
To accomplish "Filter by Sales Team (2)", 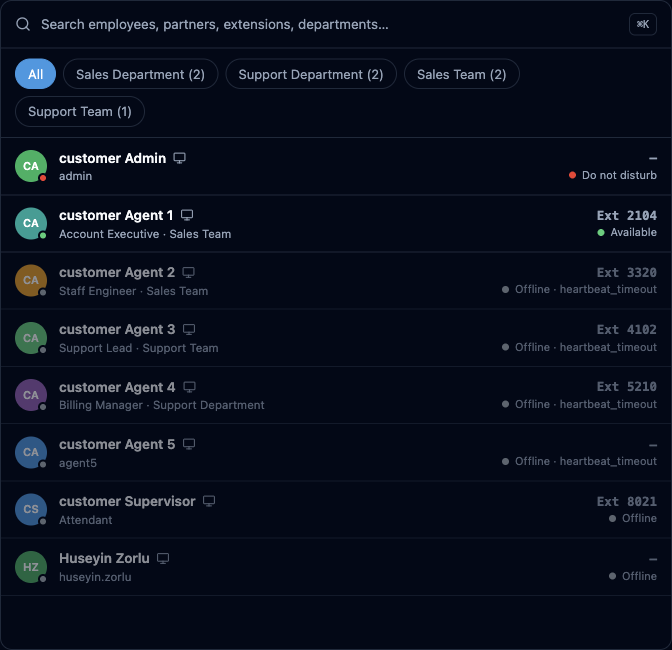I will tap(462, 74).
